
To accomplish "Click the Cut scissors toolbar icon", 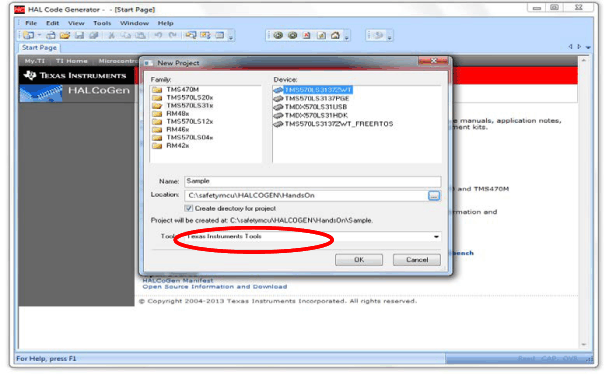I will [x=111, y=35].
